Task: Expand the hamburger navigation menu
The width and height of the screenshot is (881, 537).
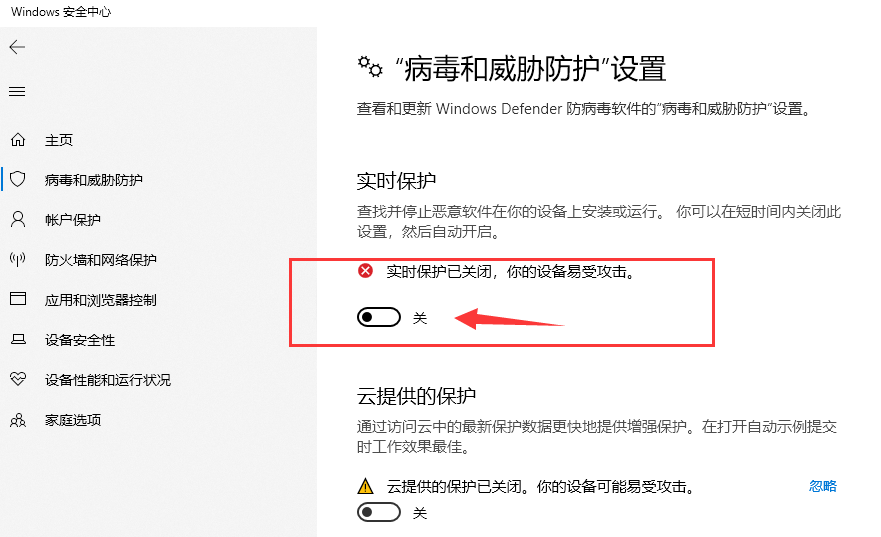Action: click(x=17, y=92)
